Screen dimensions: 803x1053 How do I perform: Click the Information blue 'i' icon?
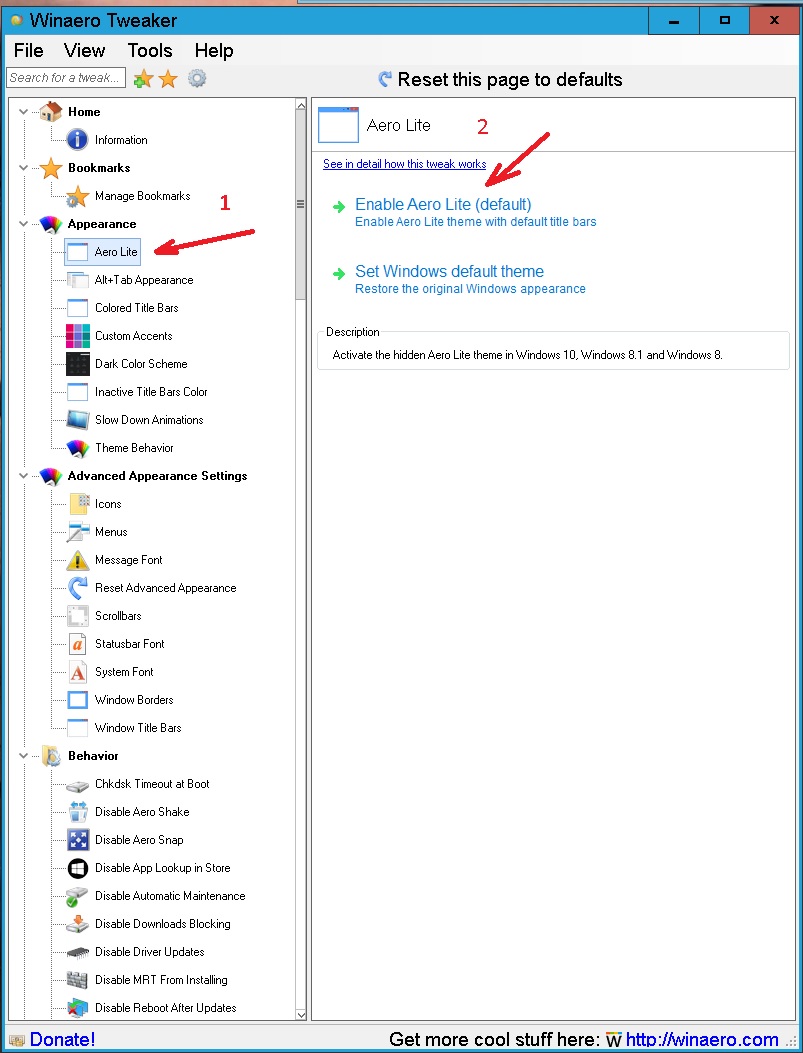click(x=78, y=140)
